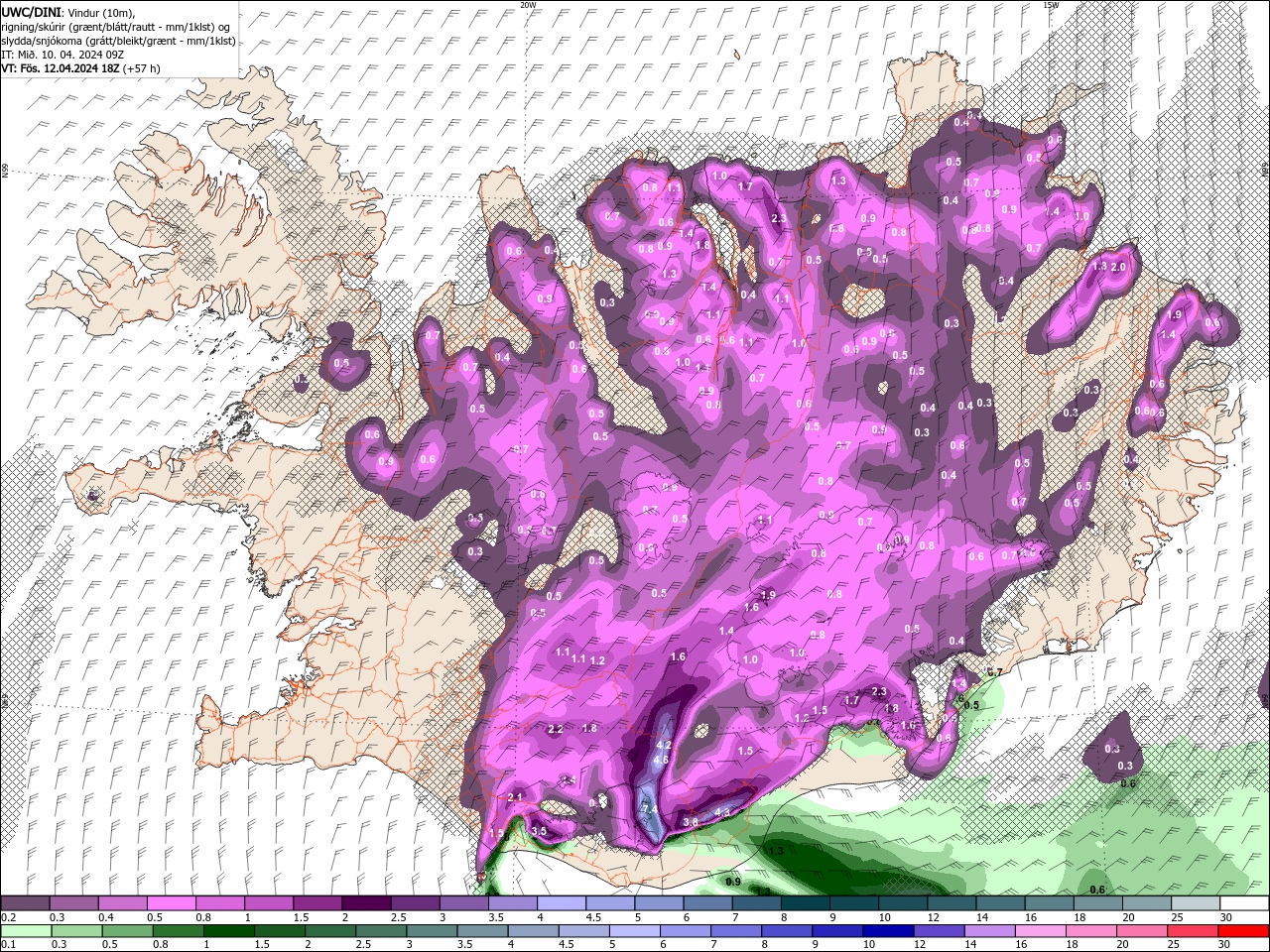Image resolution: width=1270 pixels, height=952 pixels.
Task: Click the 4.3 precipitation value near south coast
Action: tap(722, 812)
